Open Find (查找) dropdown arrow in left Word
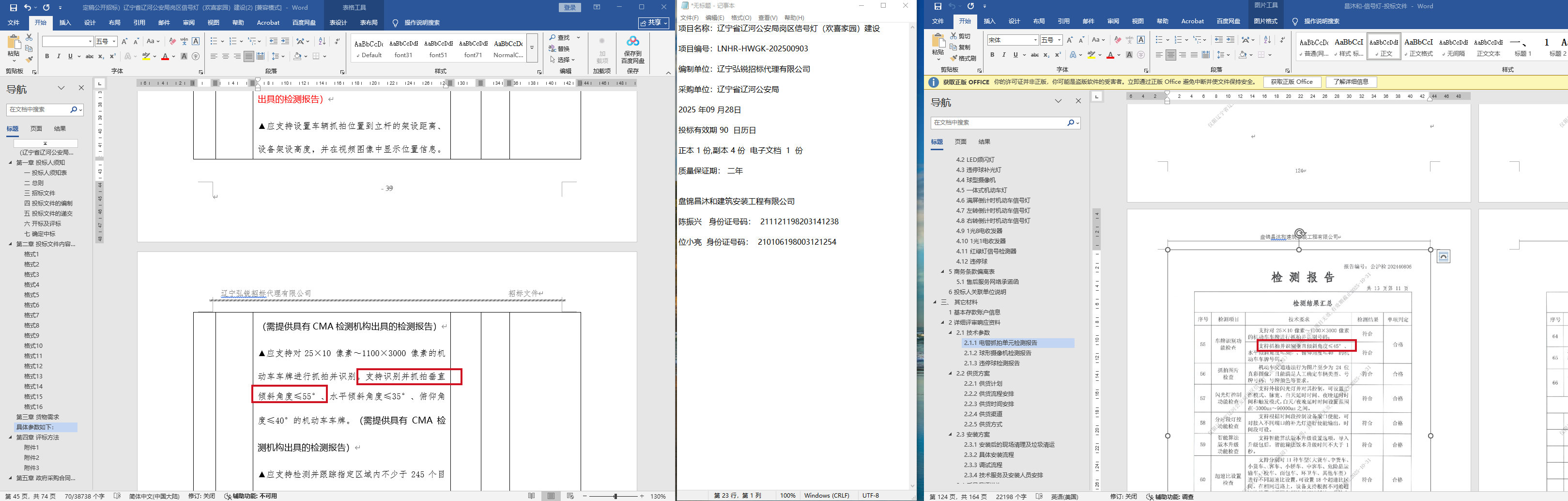This screenshot has height=501, width=1568. click(578, 38)
